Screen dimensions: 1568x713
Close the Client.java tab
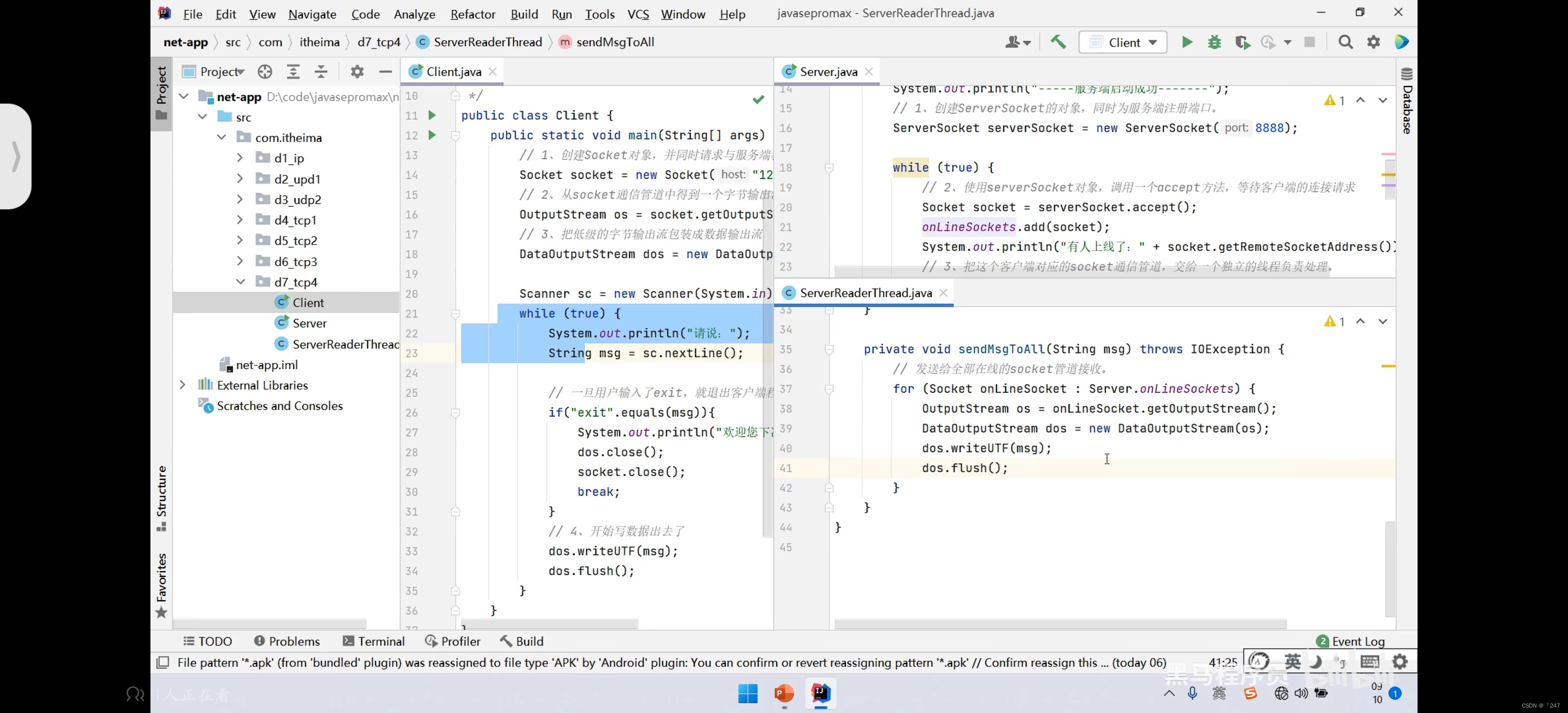[492, 72]
